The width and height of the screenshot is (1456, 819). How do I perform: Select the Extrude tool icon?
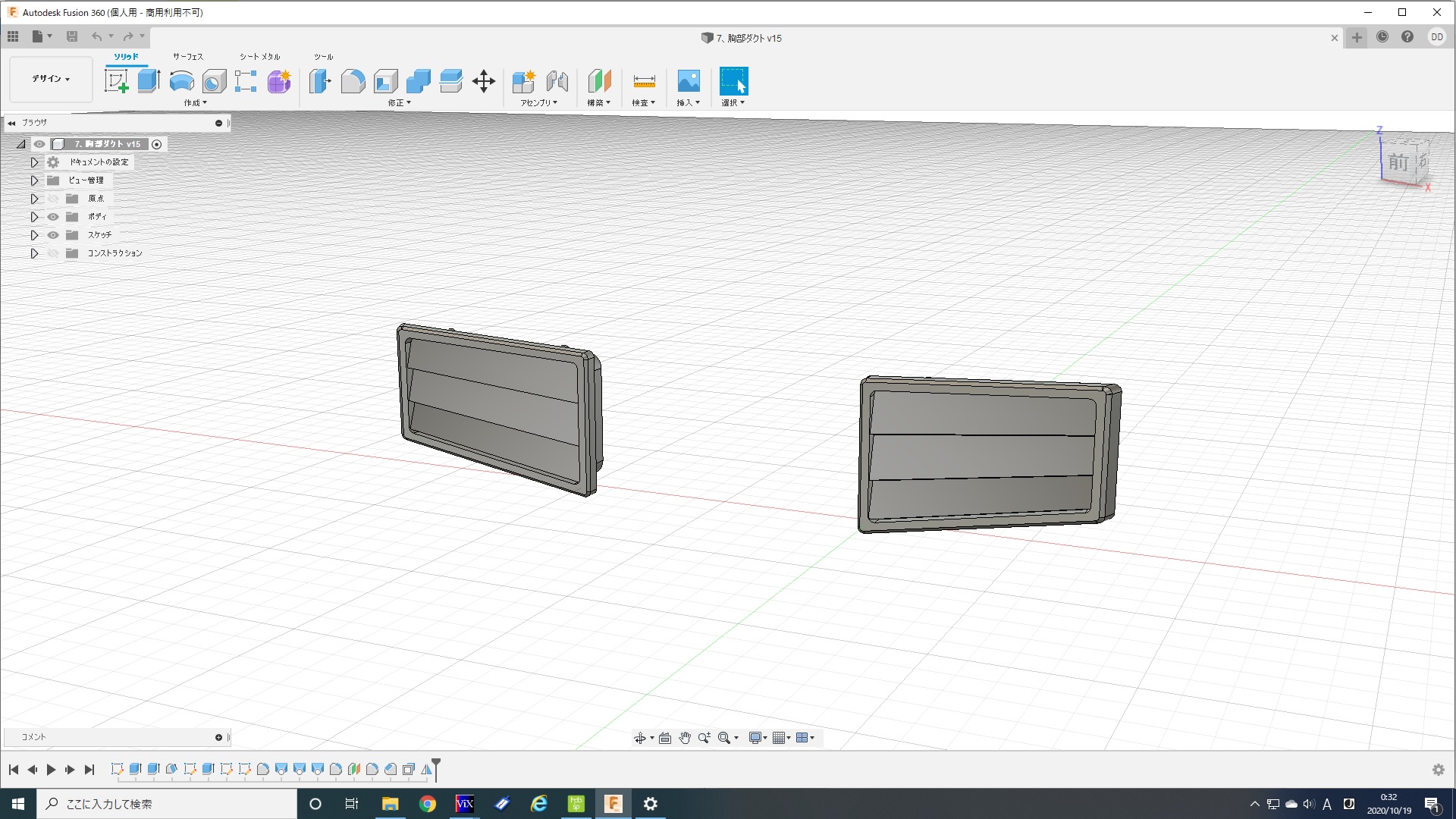click(149, 81)
